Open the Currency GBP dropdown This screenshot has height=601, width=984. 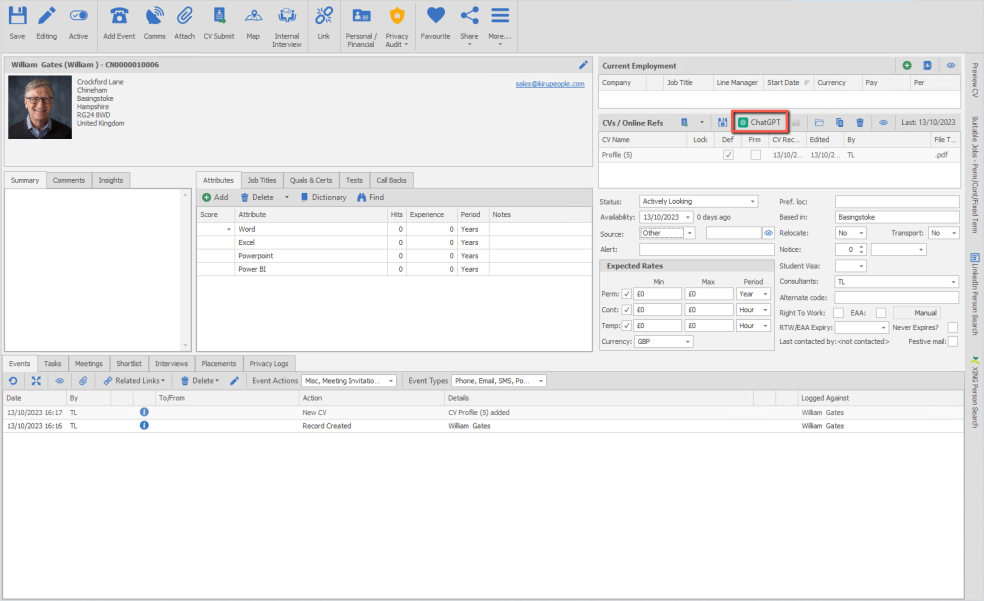coord(664,341)
